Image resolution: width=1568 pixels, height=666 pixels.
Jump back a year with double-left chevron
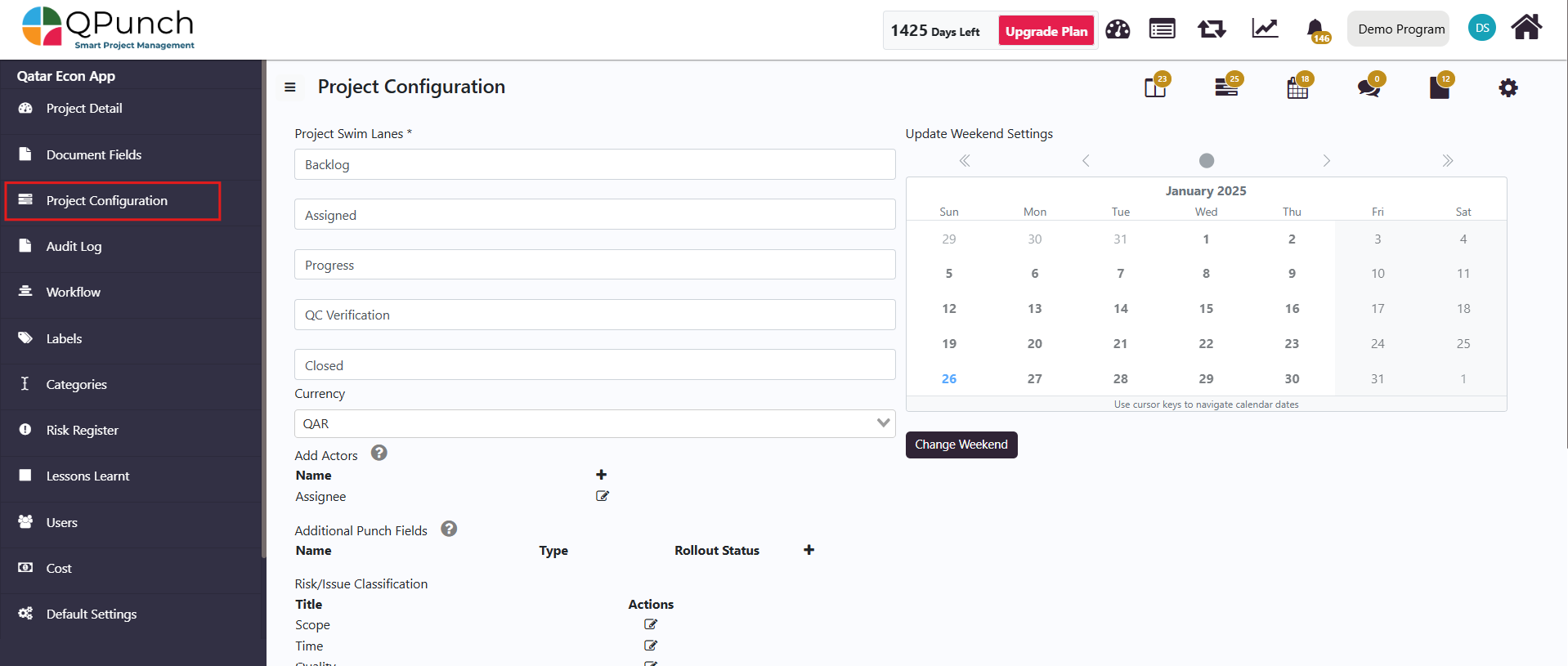point(965,161)
